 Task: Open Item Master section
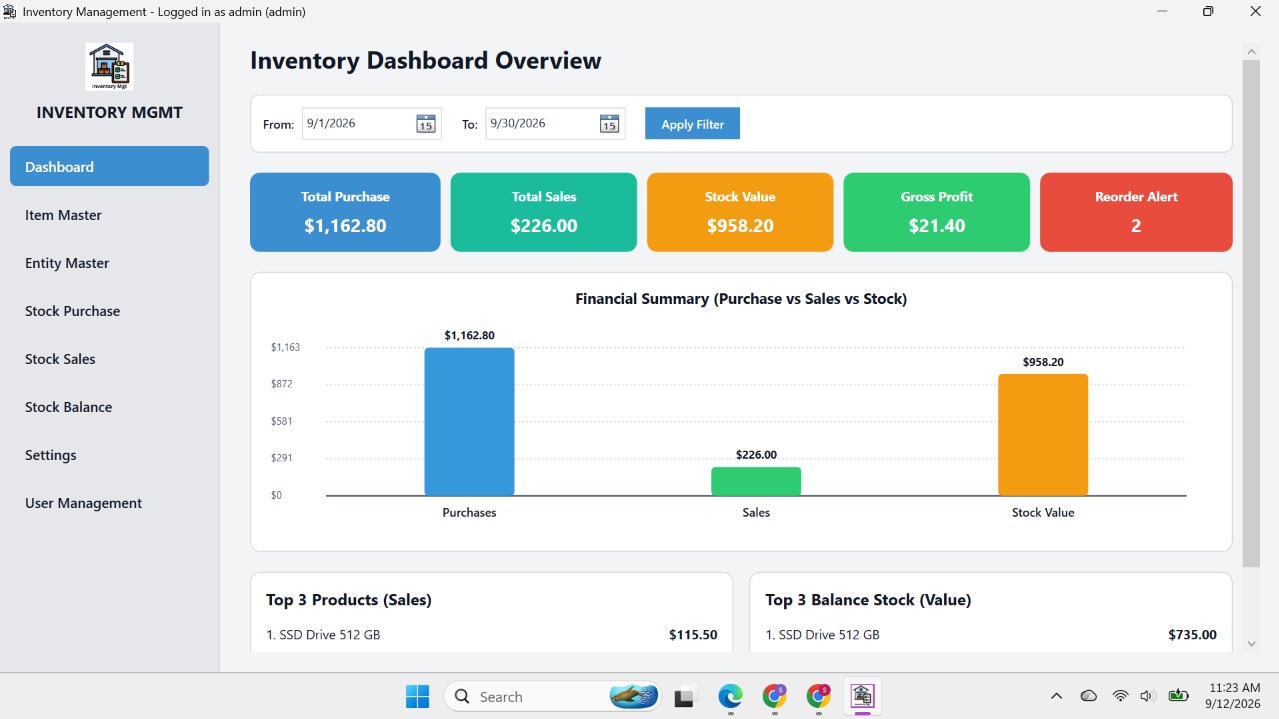pyautogui.click(x=109, y=215)
